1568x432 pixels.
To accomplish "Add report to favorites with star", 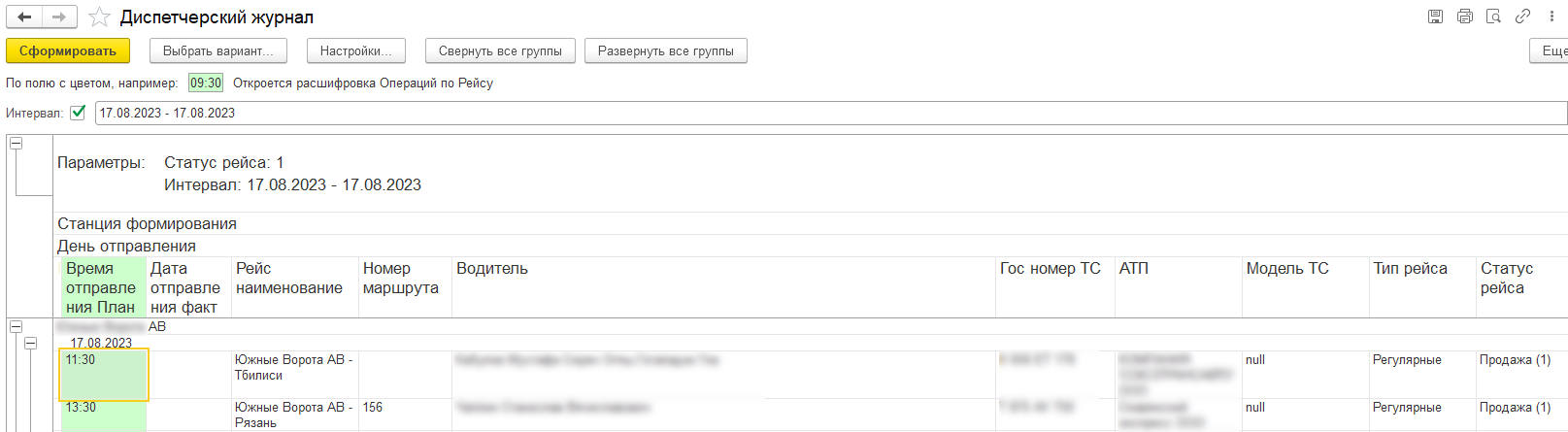I will coord(99,17).
